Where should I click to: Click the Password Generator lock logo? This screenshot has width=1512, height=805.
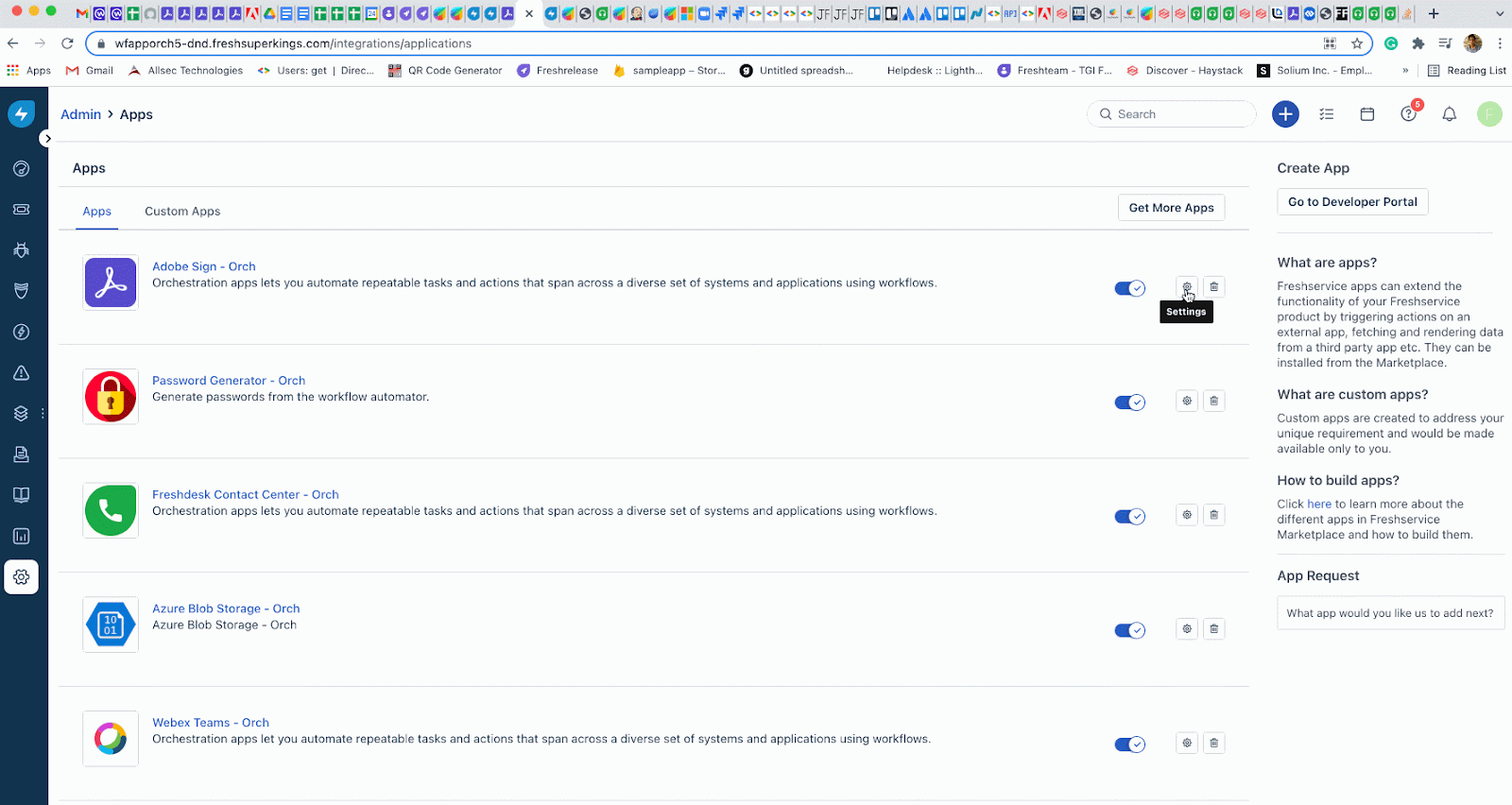pos(111,397)
